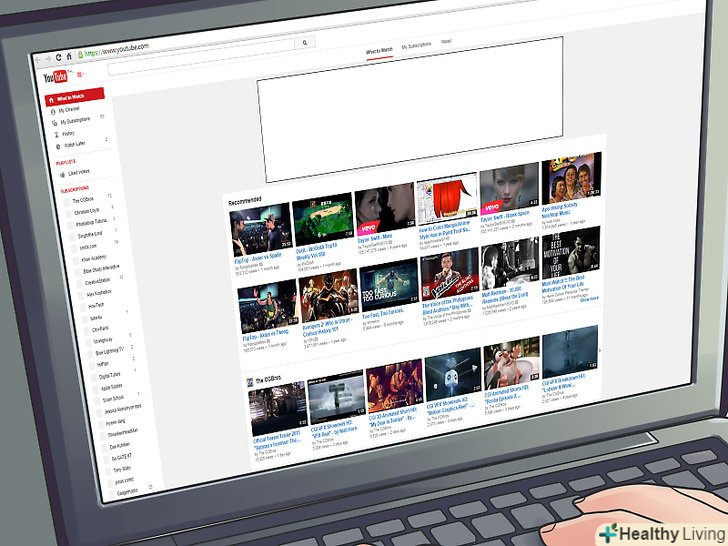Open The CGBros section heading
The height and width of the screenshot is (546, 728).
268,379
